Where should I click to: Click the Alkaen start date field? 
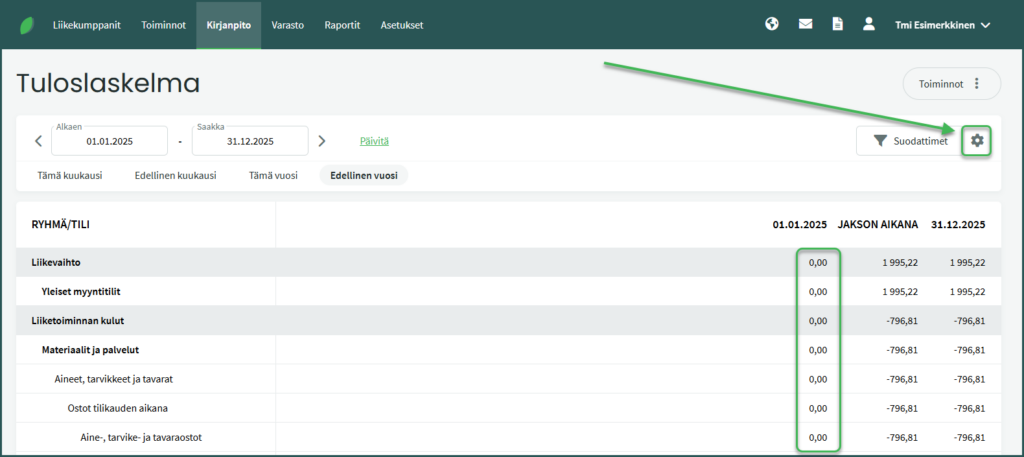click(x=110, y=142)
